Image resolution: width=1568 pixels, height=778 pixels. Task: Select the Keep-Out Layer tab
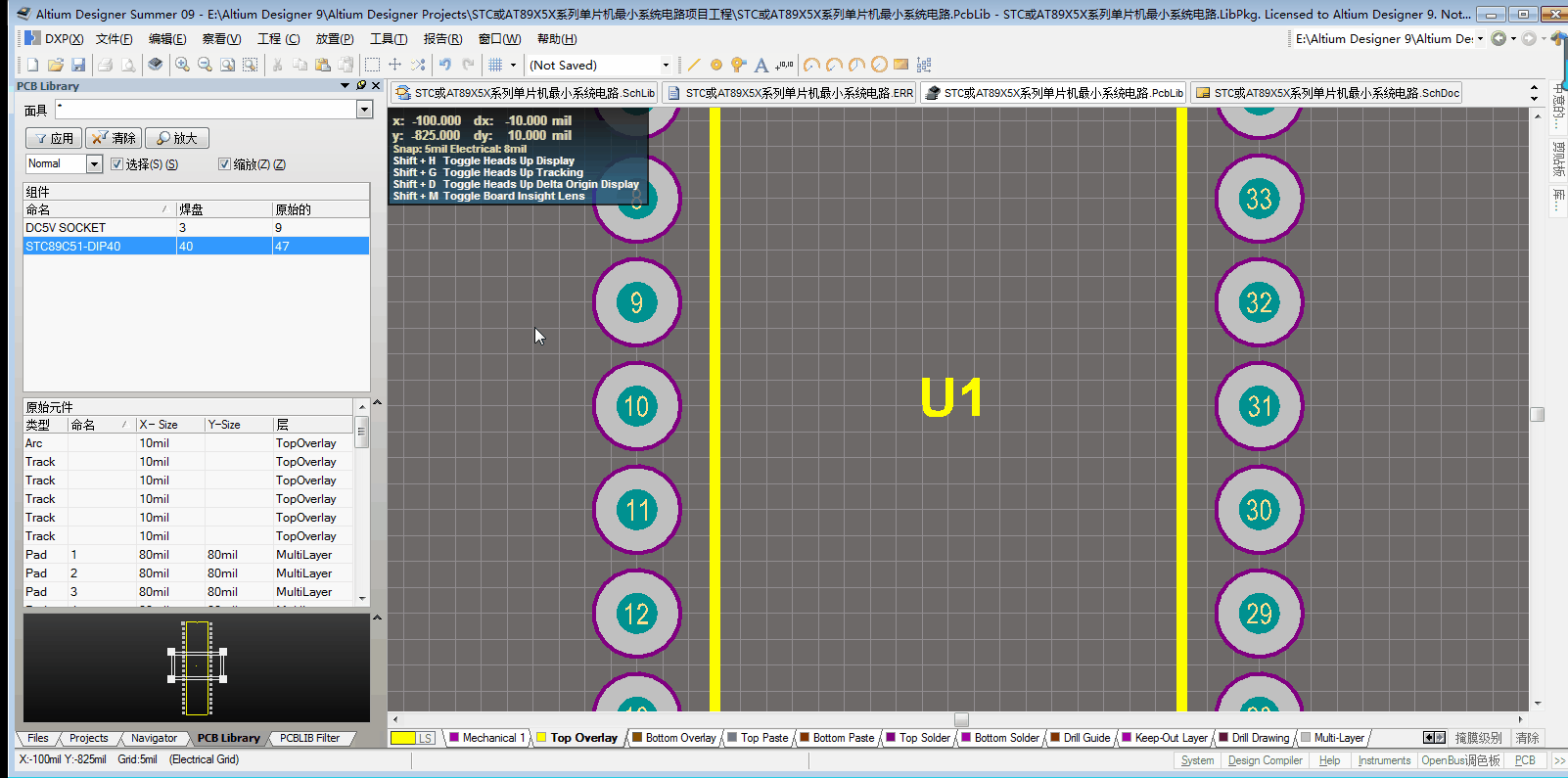pyautogui.click(x=1165, y=738)
